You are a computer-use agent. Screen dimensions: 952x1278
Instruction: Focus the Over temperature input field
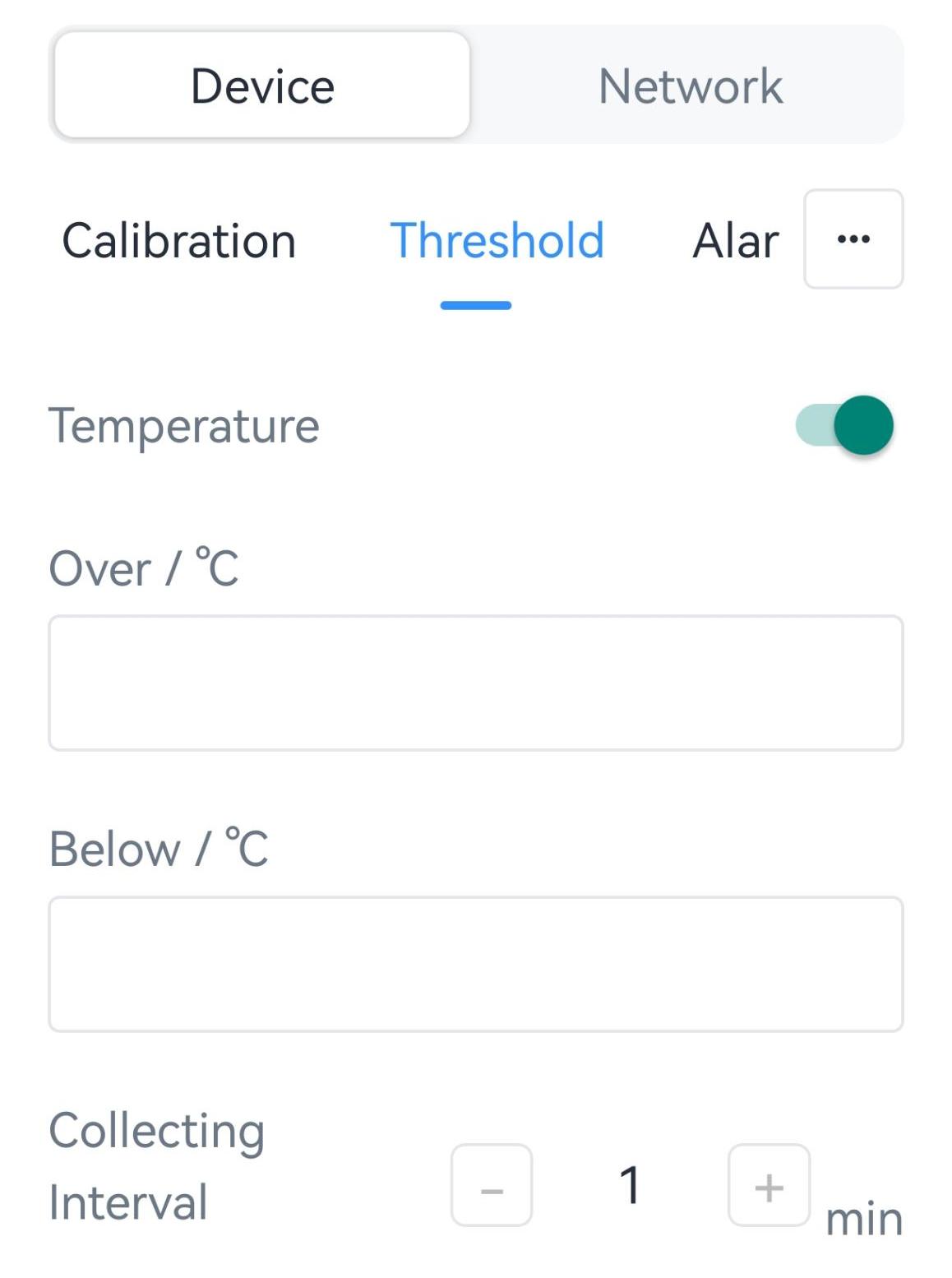[475, 683]
